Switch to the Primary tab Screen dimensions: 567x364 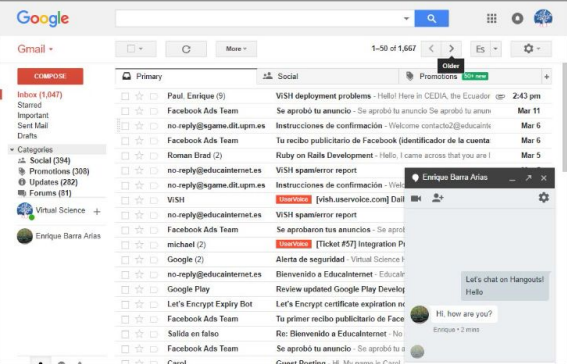[x=186, y=77]
